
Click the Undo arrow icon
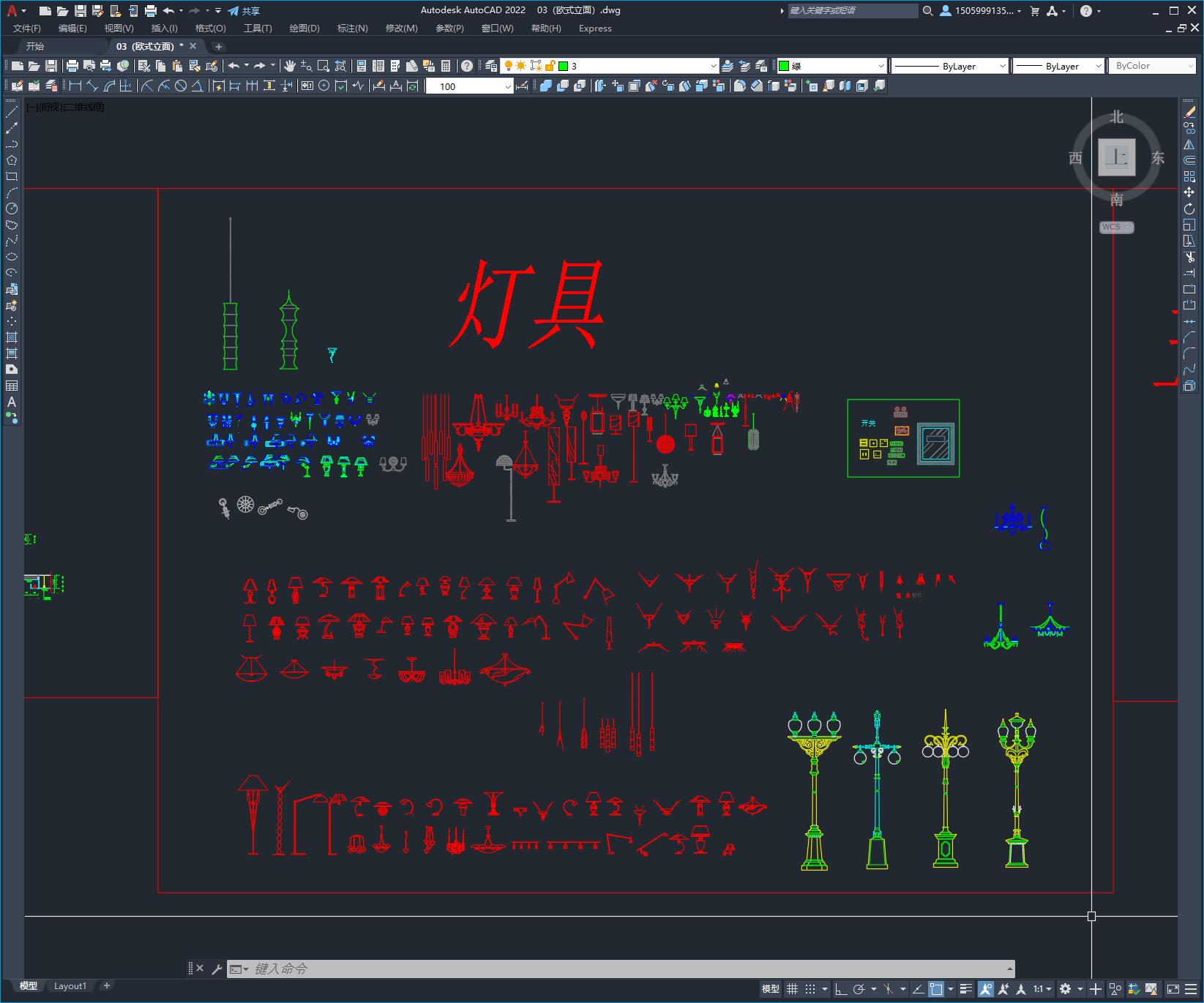tap(234, 65)
